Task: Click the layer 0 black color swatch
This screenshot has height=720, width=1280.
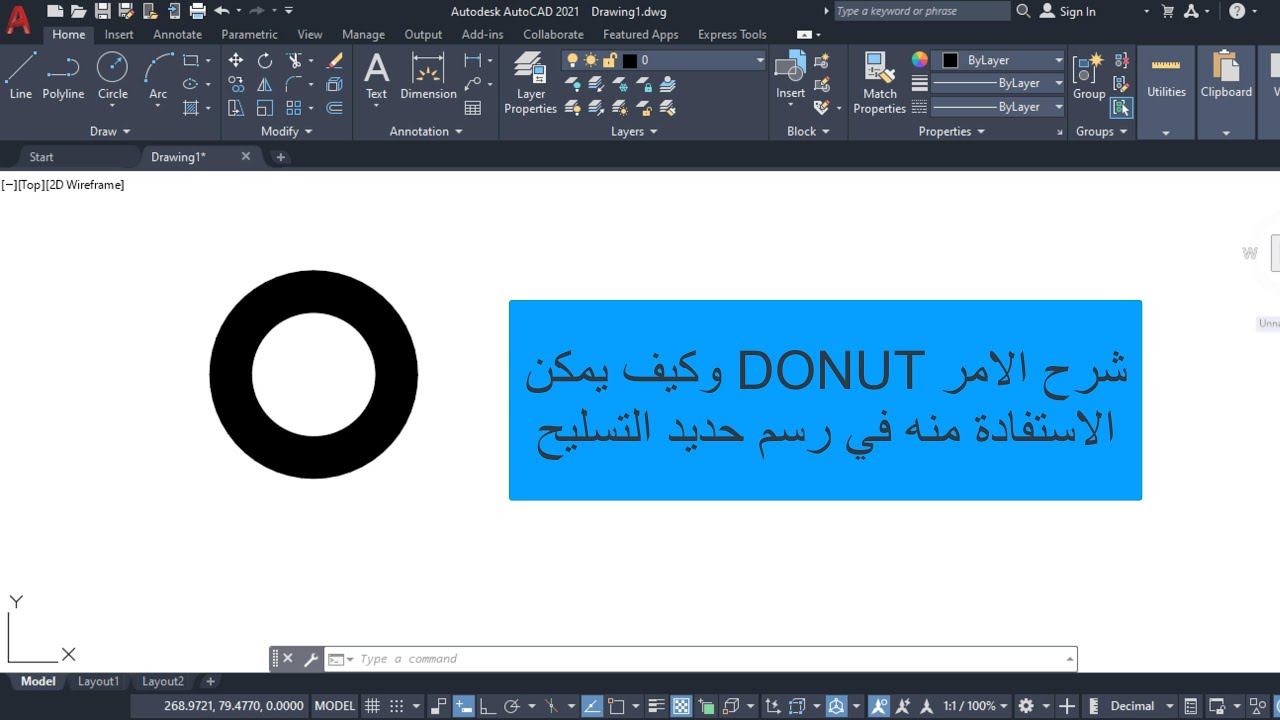Action: [630, 60]
